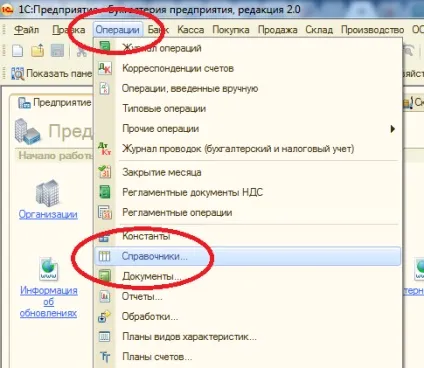Viewport: 424px width, 368px height.
Task: Select Закрытие месяца entry
Action: click(248, 172)
